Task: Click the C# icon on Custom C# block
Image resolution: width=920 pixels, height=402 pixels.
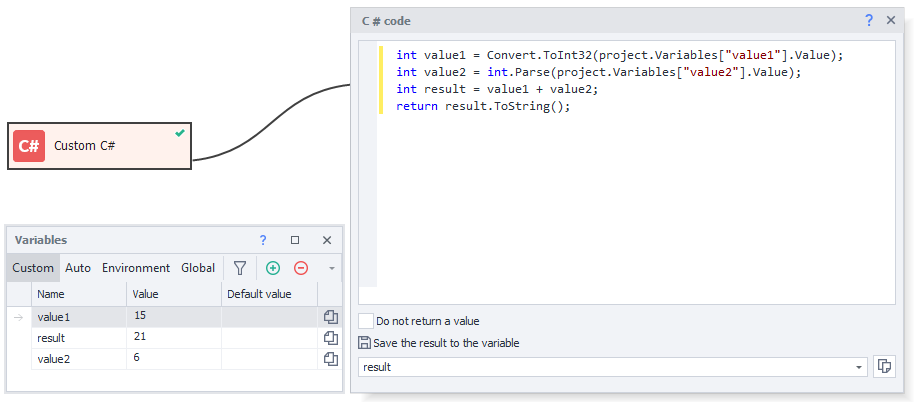Action: pyautogui.click(x=29, y=146)
